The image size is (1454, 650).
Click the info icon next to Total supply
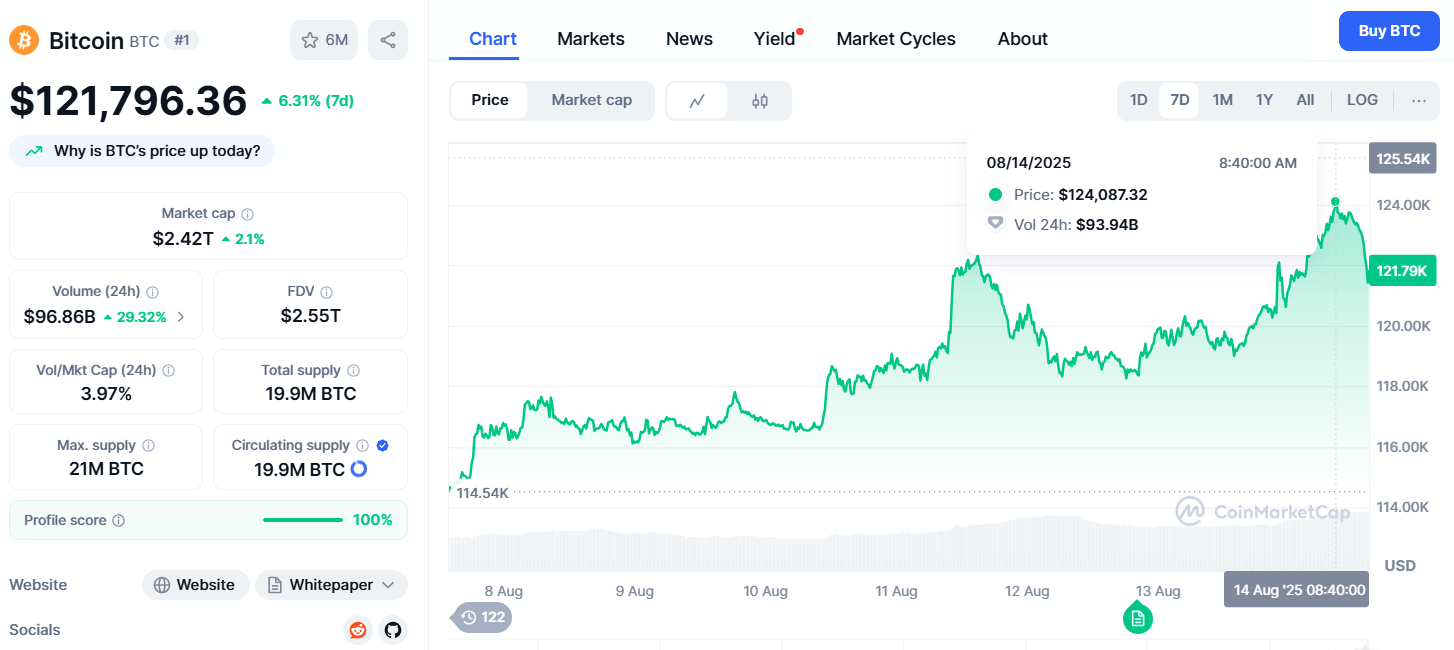coord(353,370)
